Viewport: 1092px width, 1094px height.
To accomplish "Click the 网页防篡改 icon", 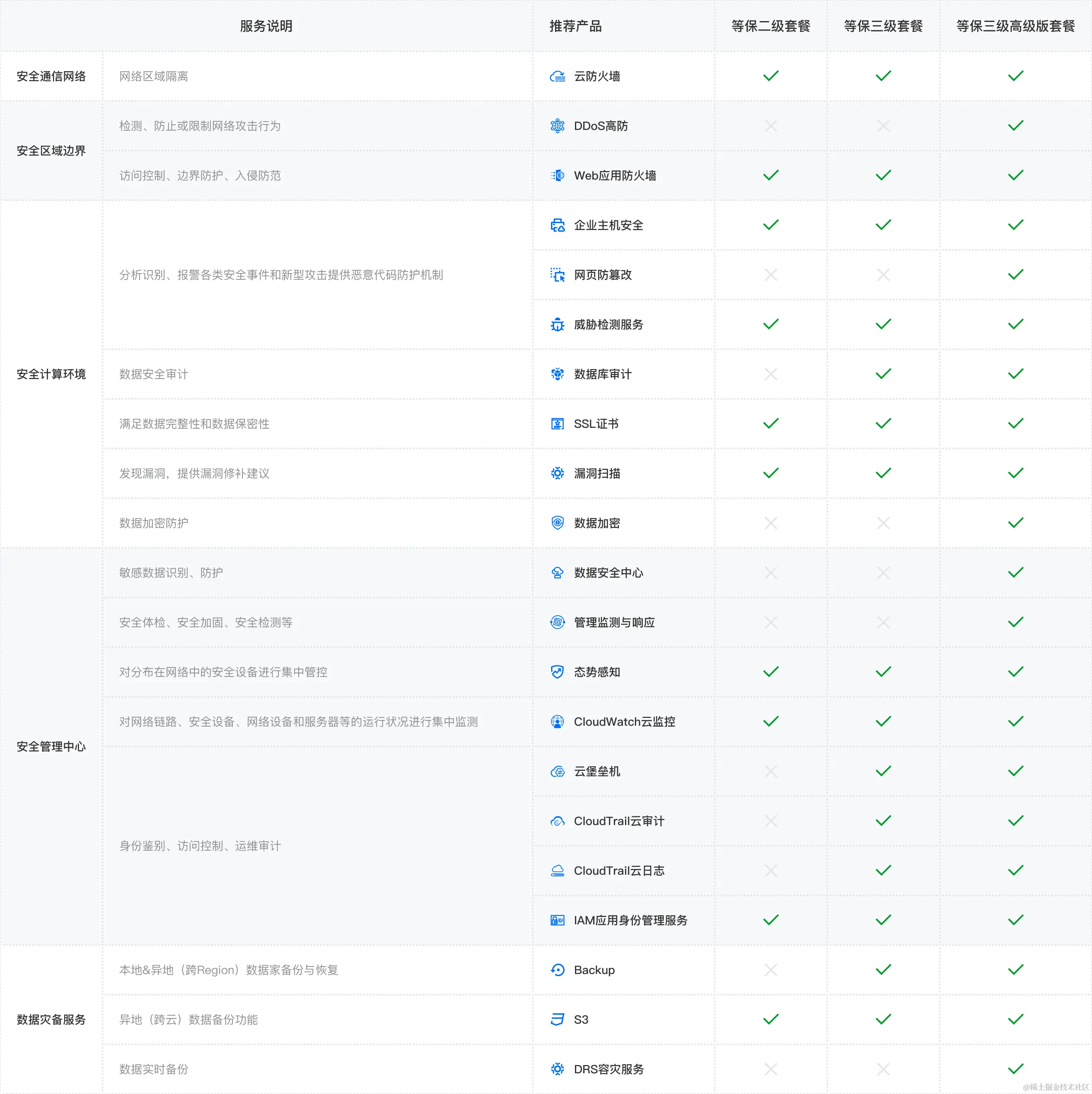I will click(557, 275).
